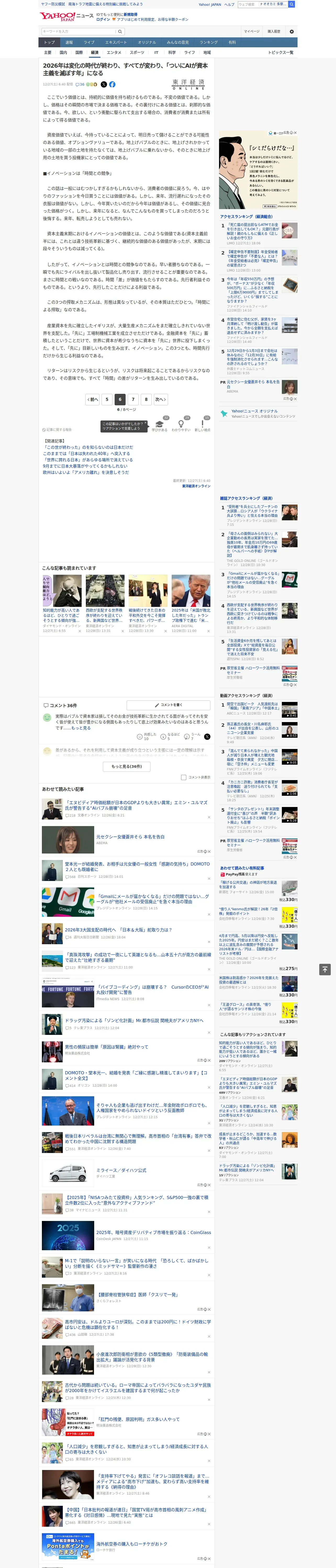Viewport: 336px width, 1568px height.
Task: Share the first comment on X
Action: coord(207,736)
